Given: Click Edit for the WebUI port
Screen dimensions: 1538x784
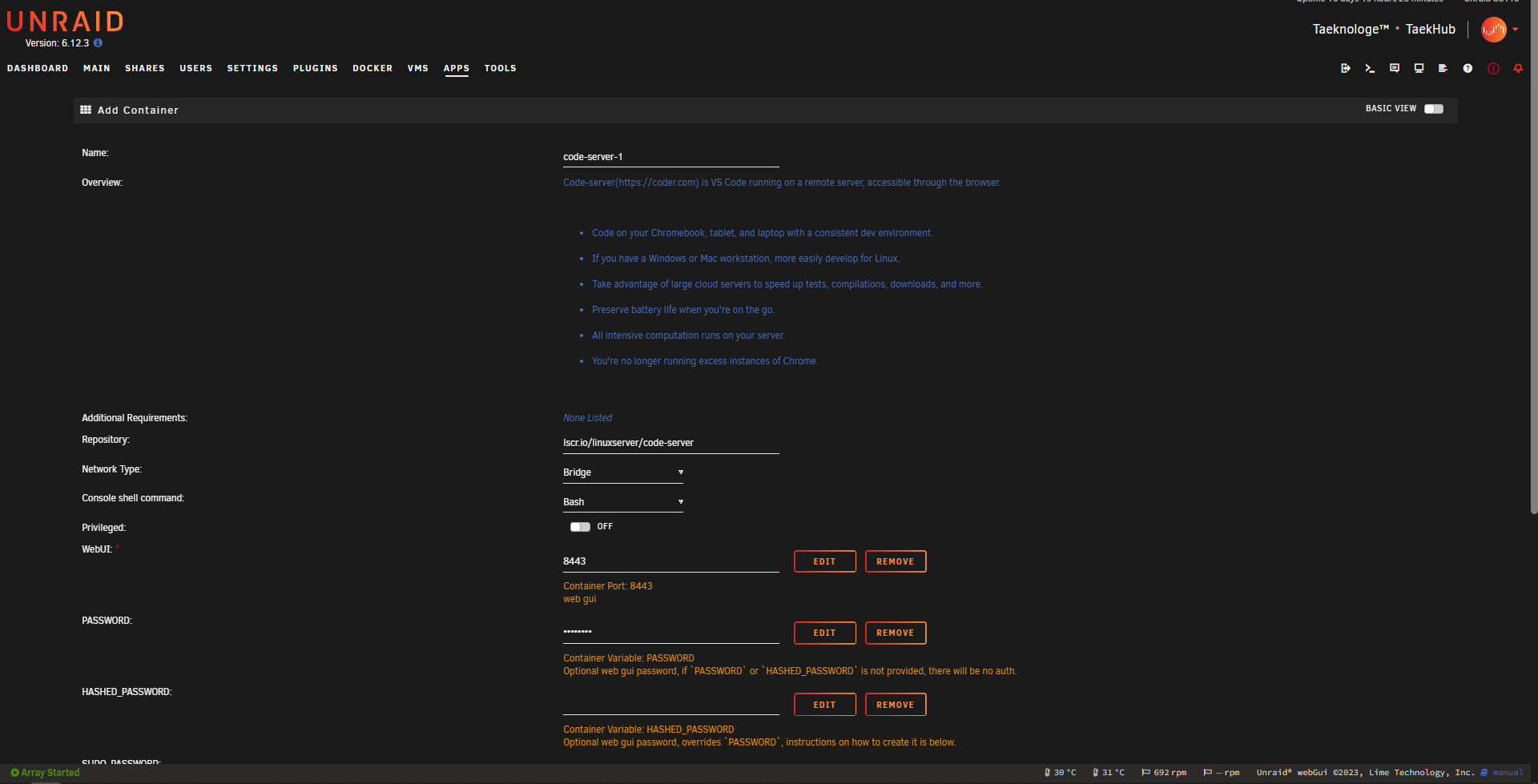Looking at the screenshot, I should coord(825,561).
